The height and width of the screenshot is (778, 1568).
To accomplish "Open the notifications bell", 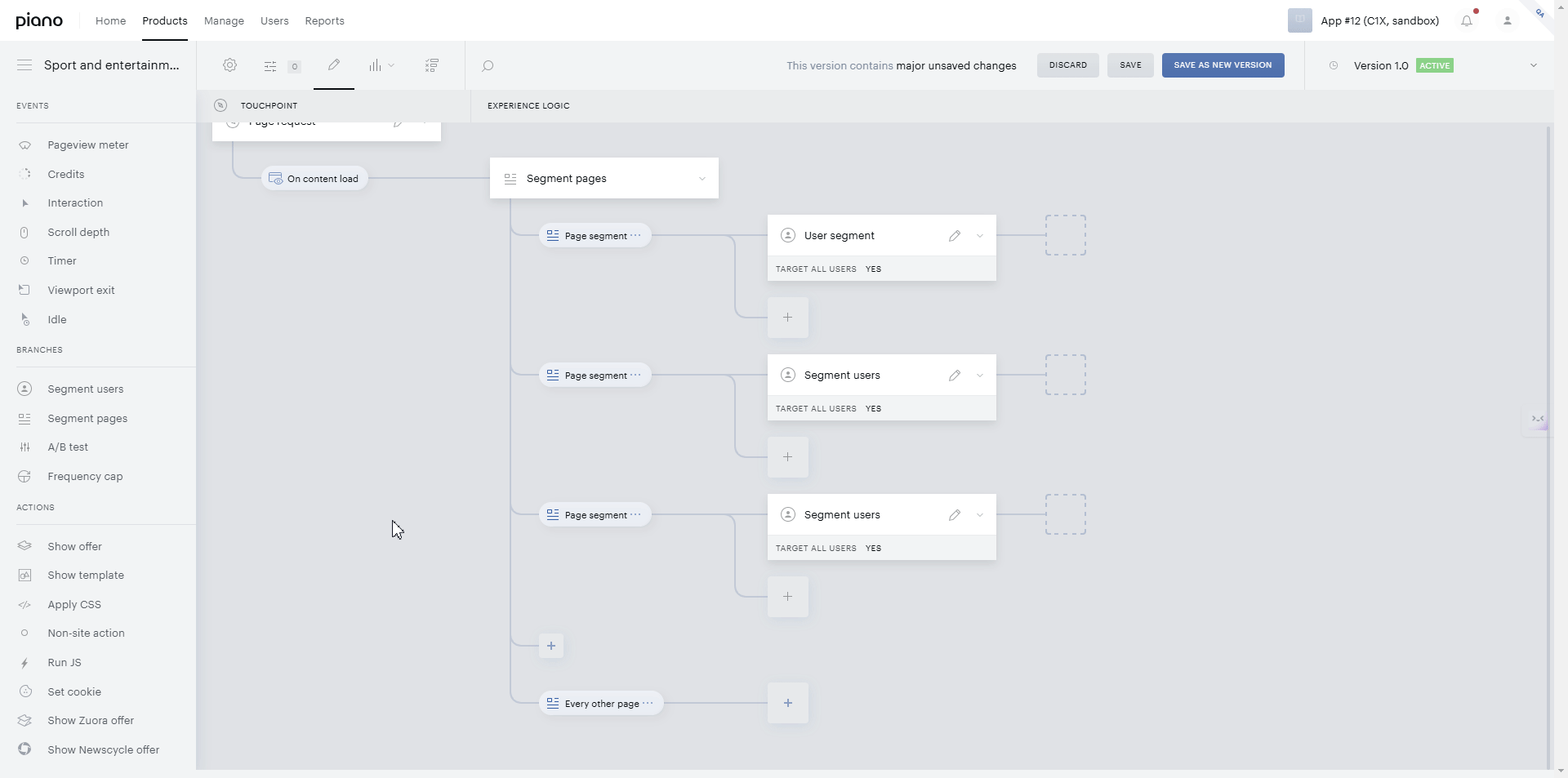I will click(1467, 21).
